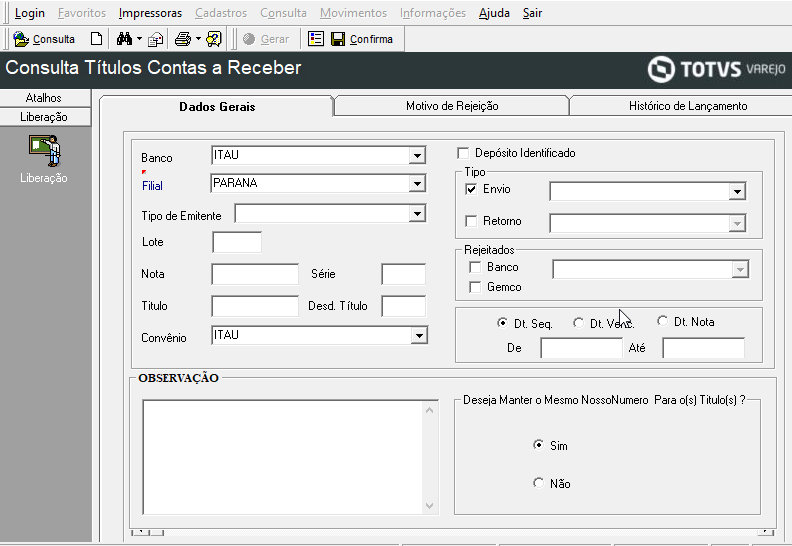Click the Titulo input field

pos(255,306)
